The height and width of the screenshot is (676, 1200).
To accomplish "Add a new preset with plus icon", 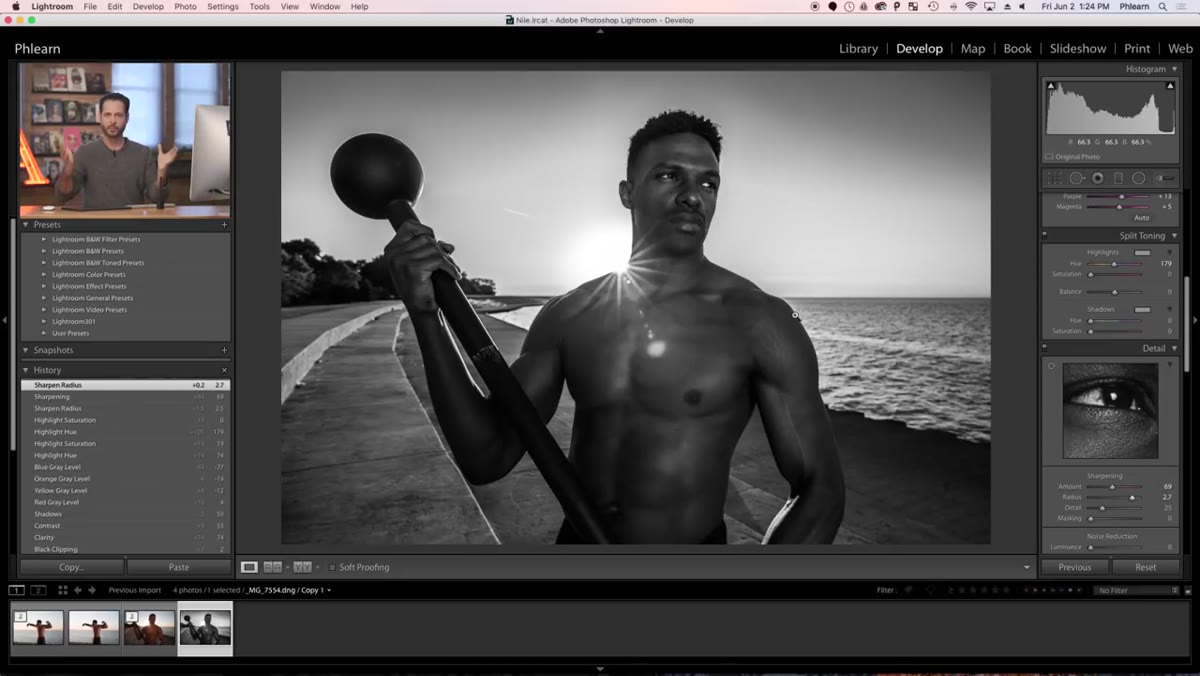I will (x=224, y=225).
